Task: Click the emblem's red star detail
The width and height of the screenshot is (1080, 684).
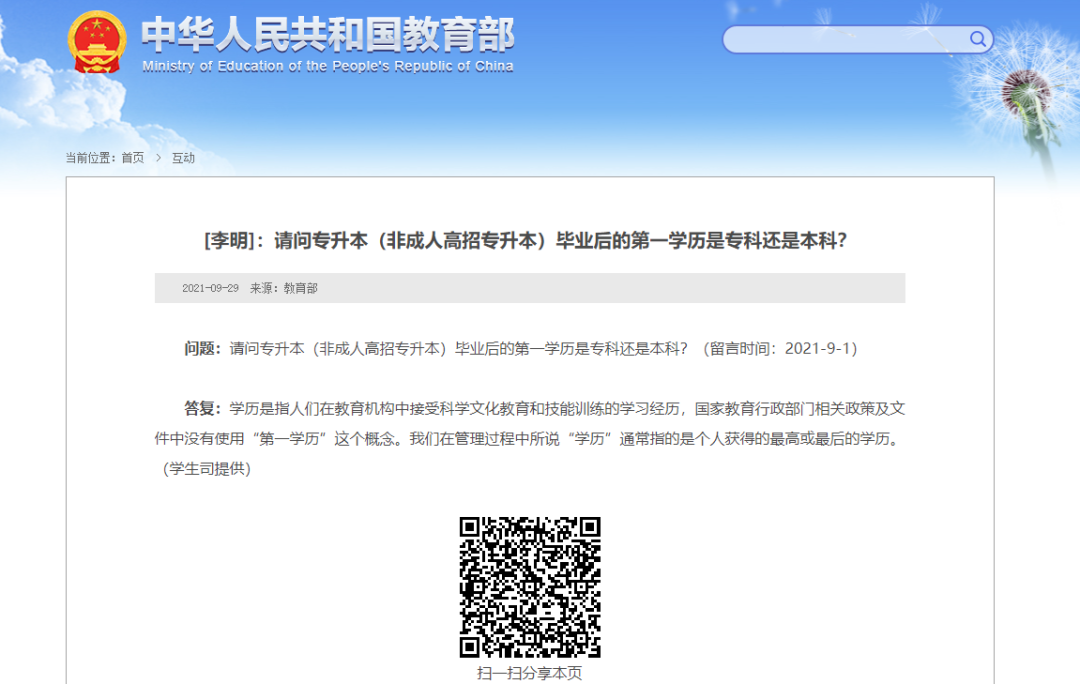Action: pos(95,25)
